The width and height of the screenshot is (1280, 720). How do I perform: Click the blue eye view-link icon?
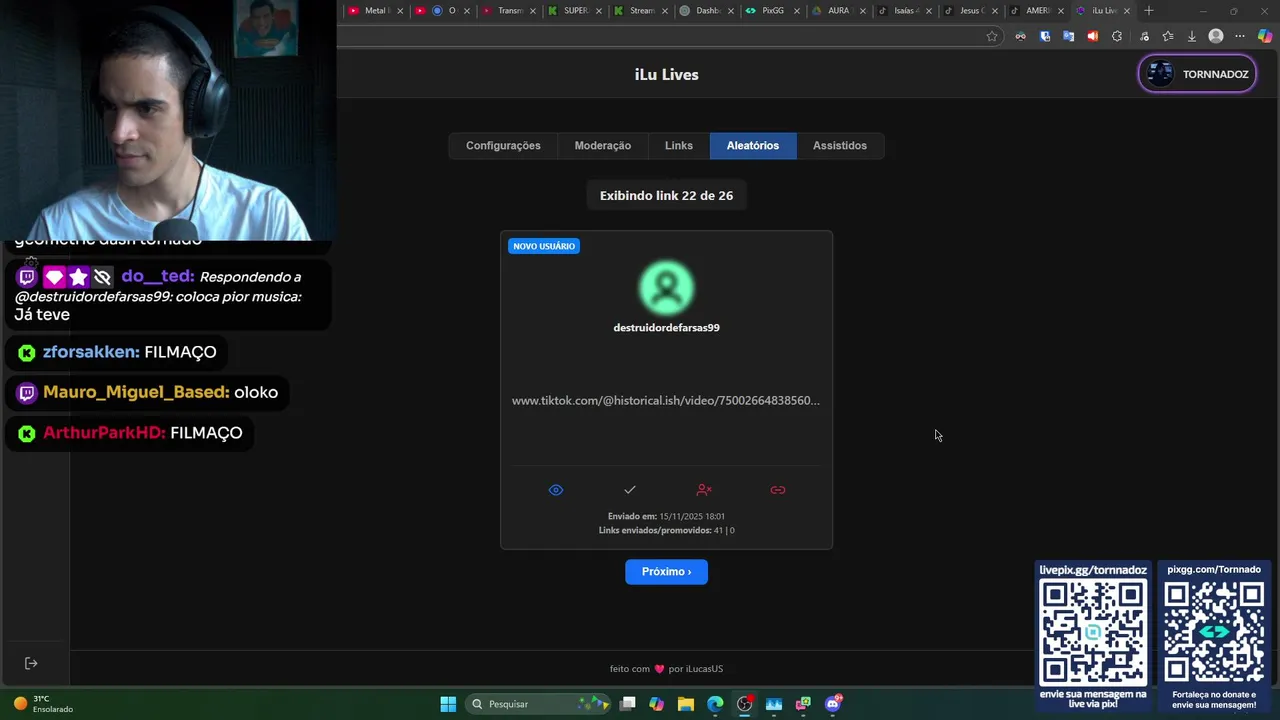pos(556,490)
